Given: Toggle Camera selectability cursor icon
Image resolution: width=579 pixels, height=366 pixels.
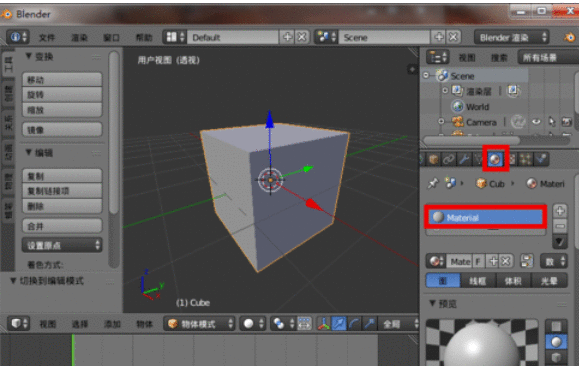Looking at the screenshot, I should 552,122.
